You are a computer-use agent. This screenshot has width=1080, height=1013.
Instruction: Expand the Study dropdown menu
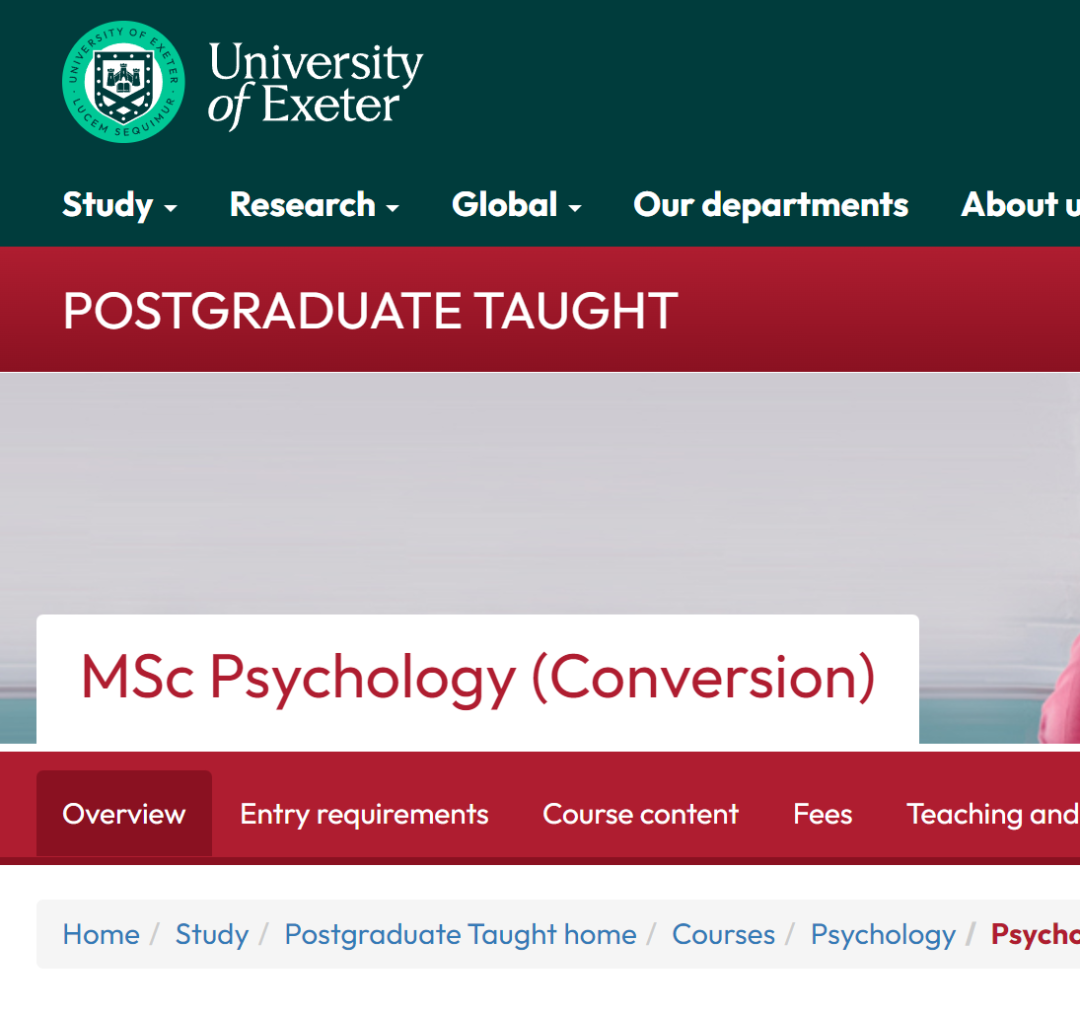(x=120, y=205)
